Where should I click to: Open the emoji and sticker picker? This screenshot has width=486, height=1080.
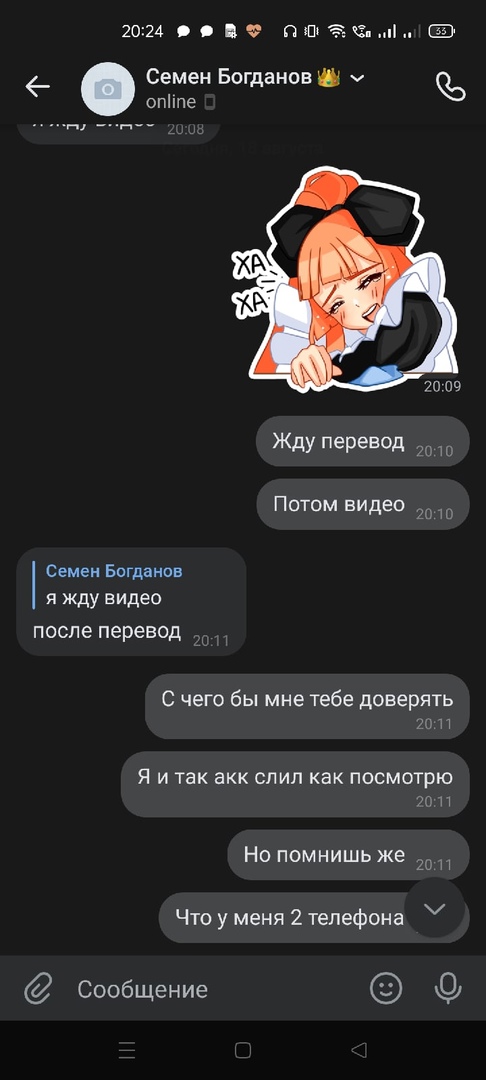pos(386,988)
